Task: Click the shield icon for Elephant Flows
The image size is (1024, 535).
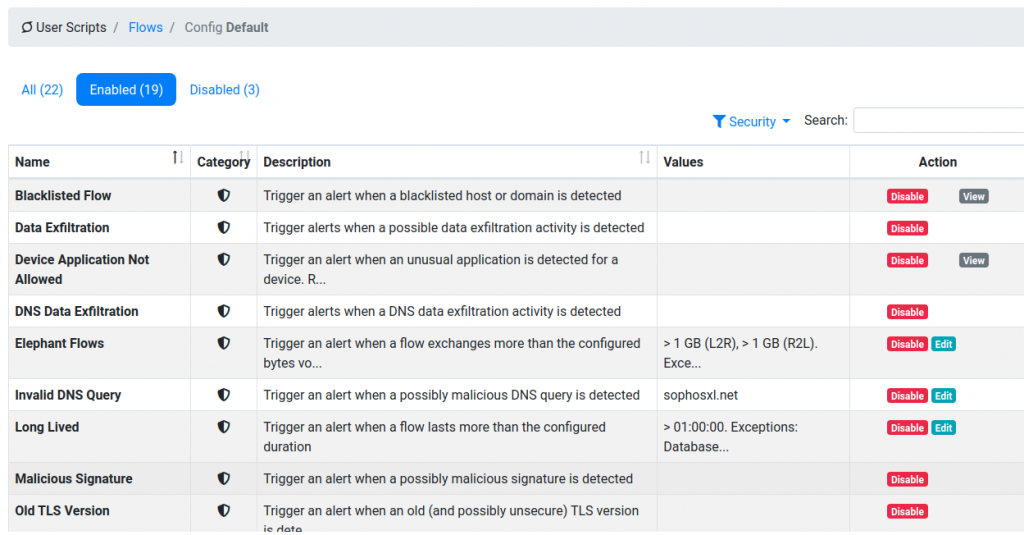Action: coord(223,343)
